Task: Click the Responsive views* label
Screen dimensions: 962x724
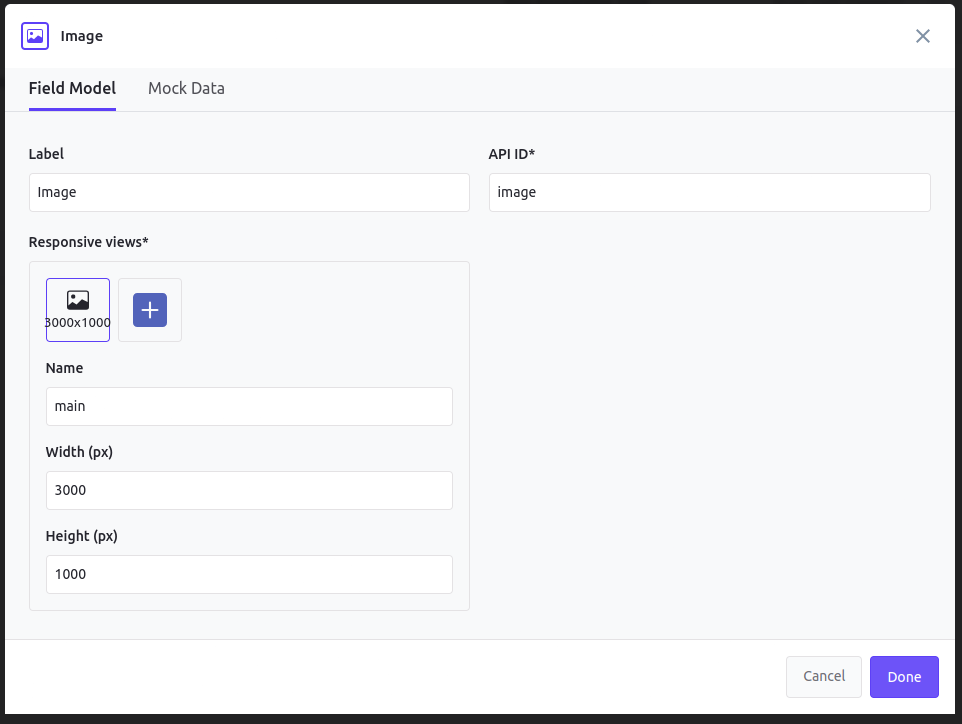Action: 88,242
